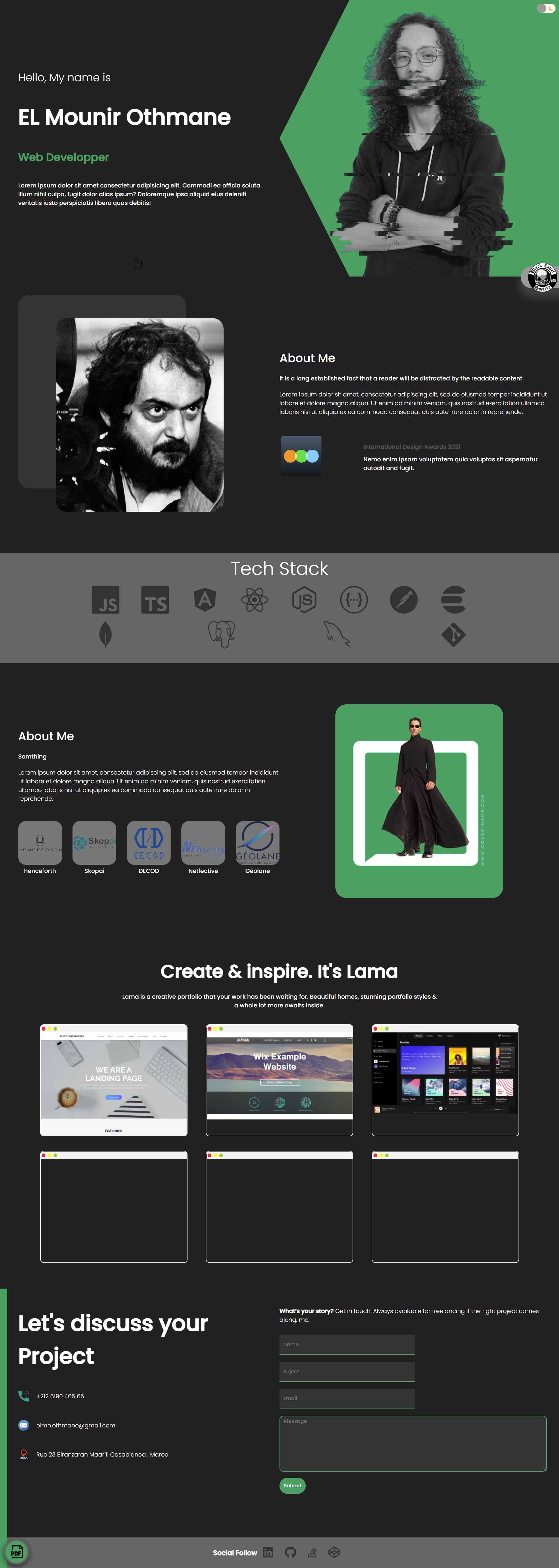
Task: Open the React Landing Page project
Action: pos(114,1080)
